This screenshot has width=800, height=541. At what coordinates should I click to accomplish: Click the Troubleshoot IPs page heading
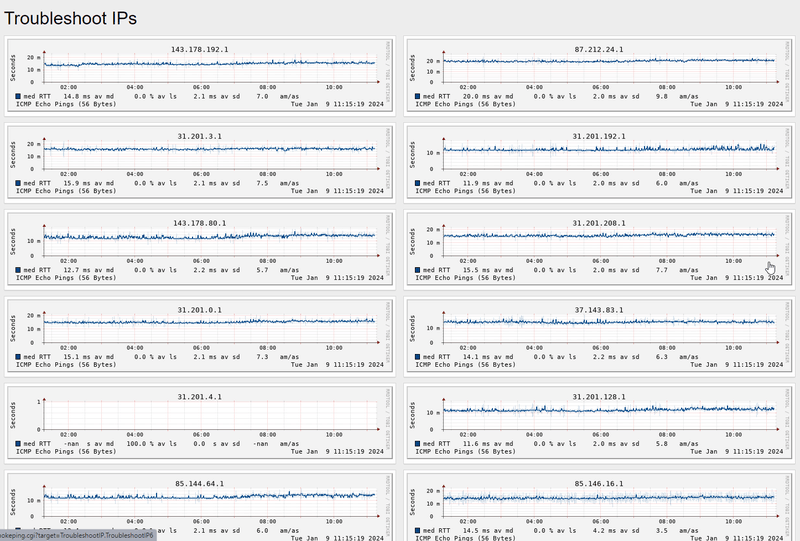pos(70,18)
